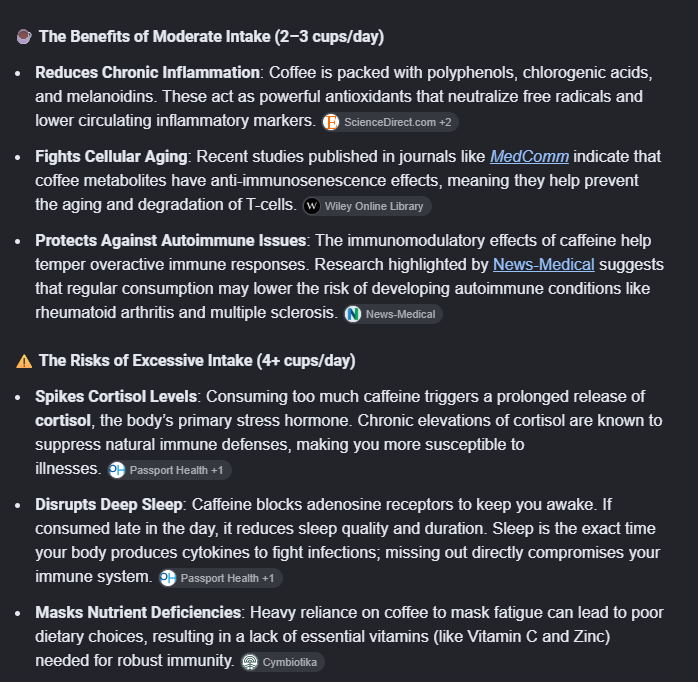
Task: Open the underlined News-Medical link in the Autoimmune bullet
Action: (544, 265)
